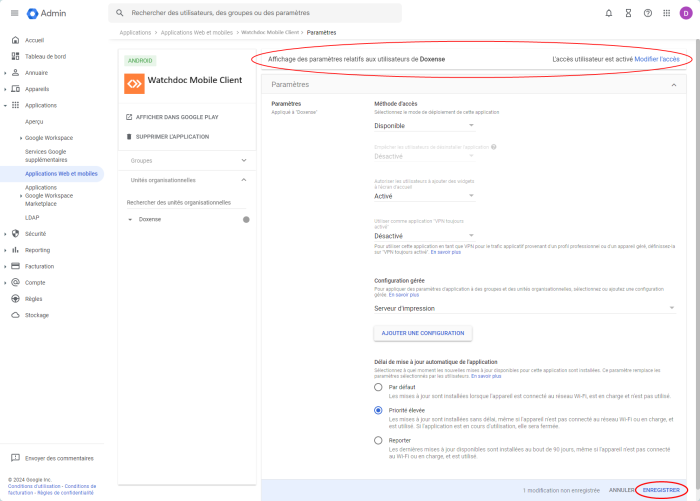Open the notifications bell icon
This screenshot has height=501, width=700.
click(609, 13)
